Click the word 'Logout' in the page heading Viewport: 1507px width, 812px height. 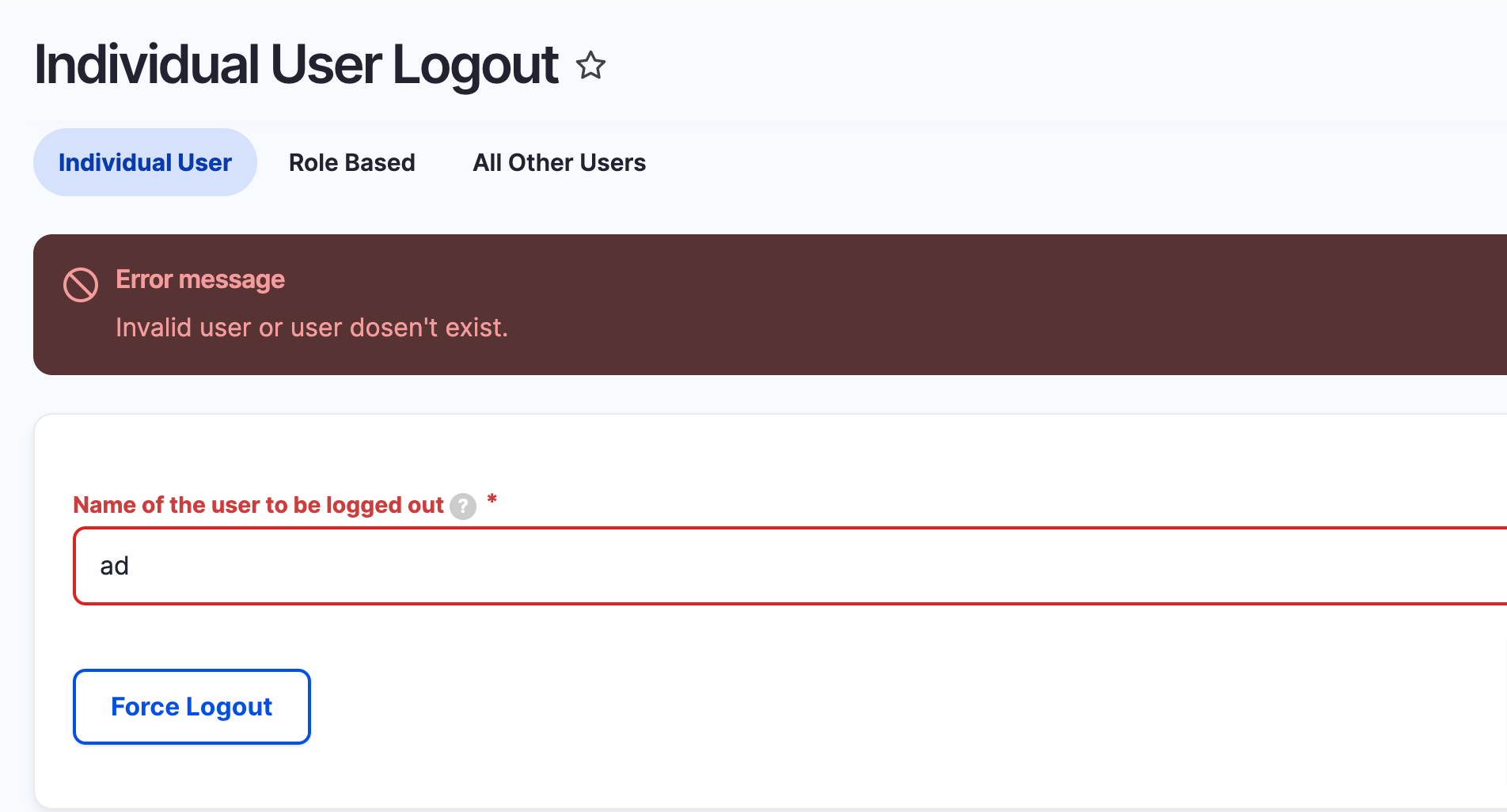point(476,65)
